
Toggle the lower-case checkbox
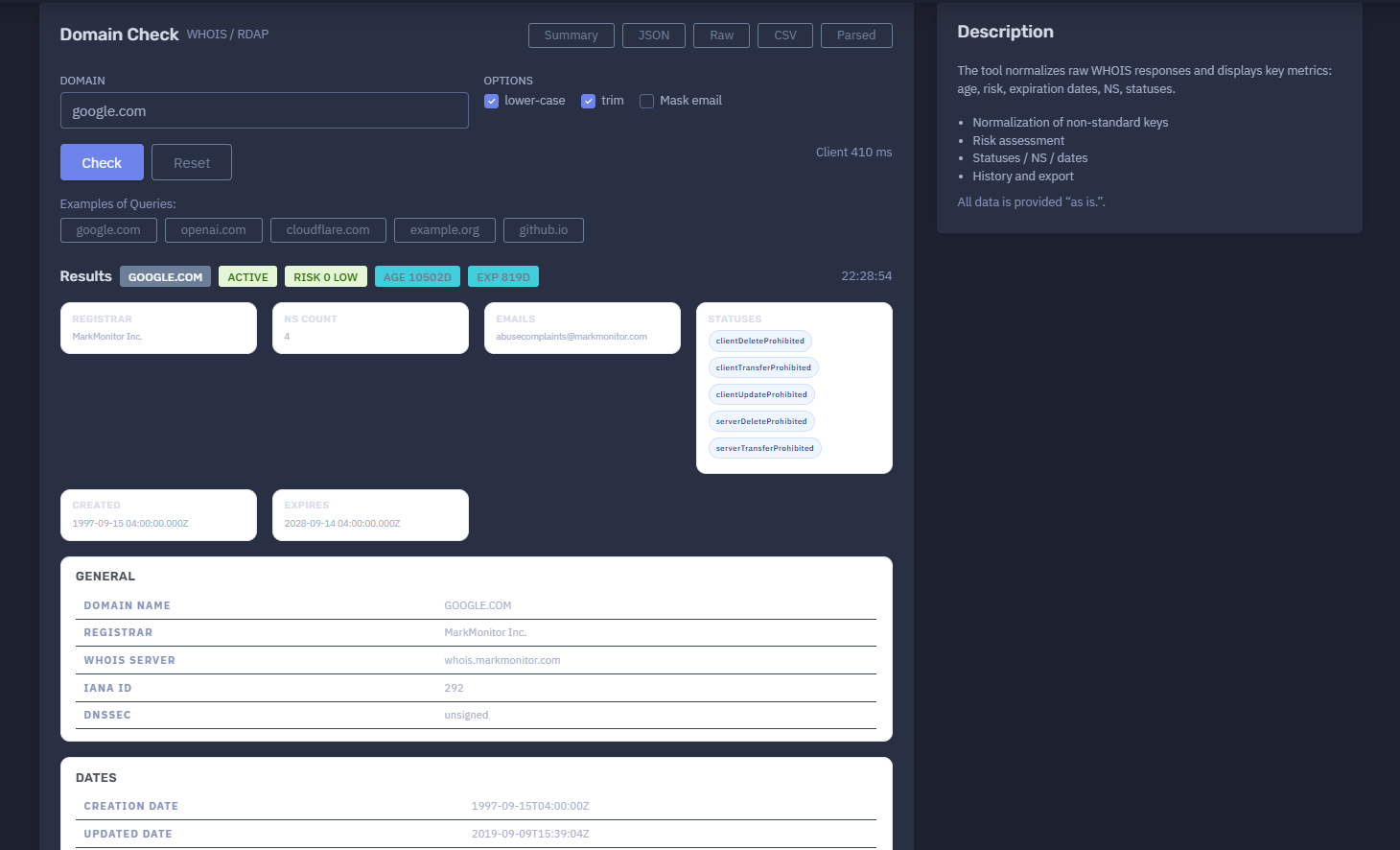point(491,101)
